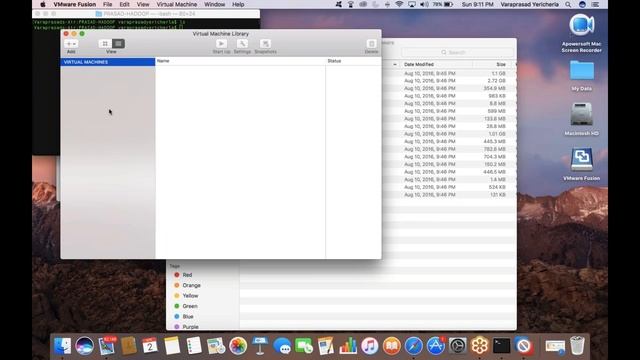Open virtual machine Settings wrench icon
Image resolution: width=640 pixels, height=360 pixels.
tap(242, 44)
